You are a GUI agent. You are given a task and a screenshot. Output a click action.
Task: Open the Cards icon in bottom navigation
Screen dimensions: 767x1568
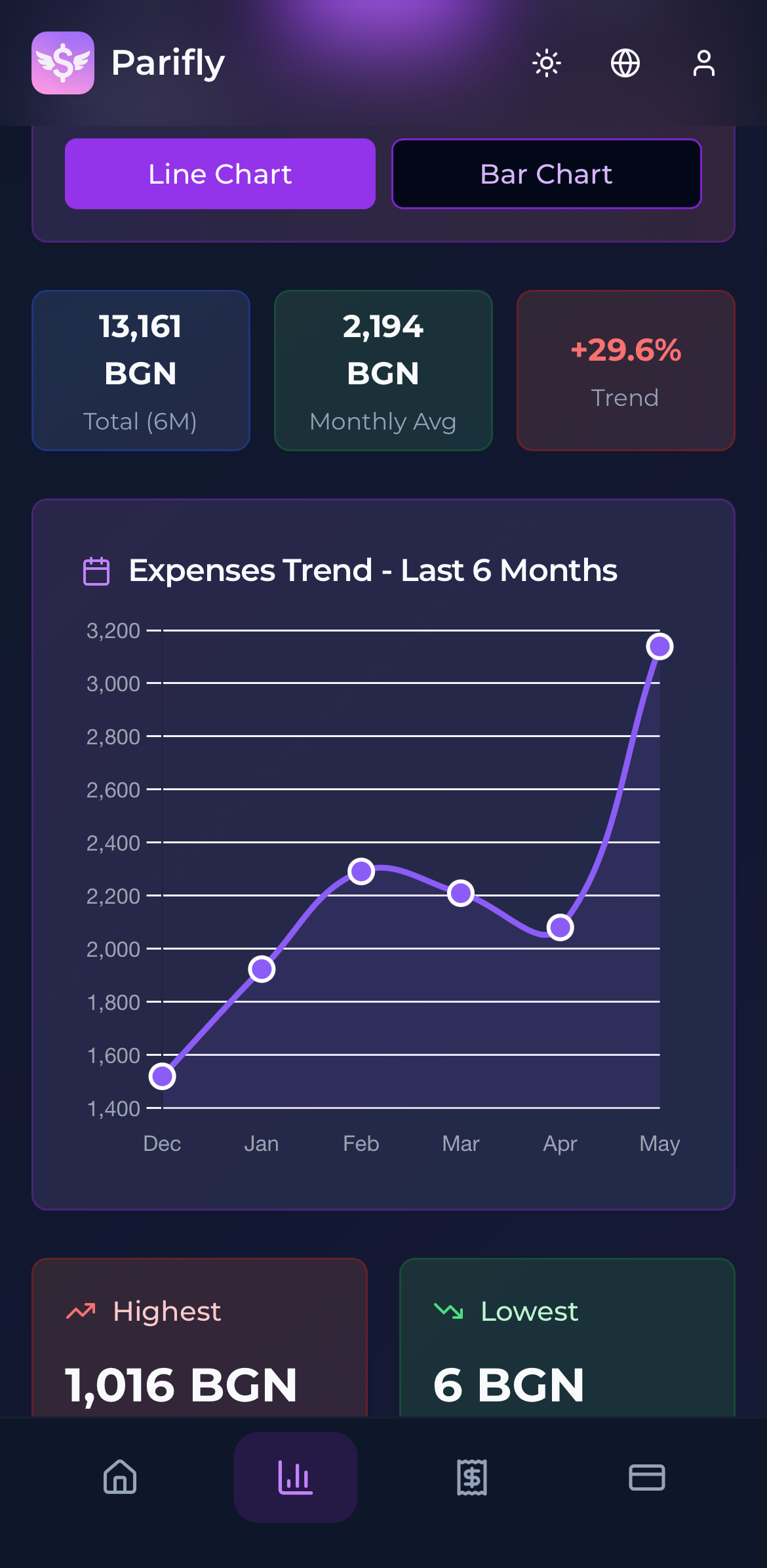pyautogui.click(x=648, y=1478)
